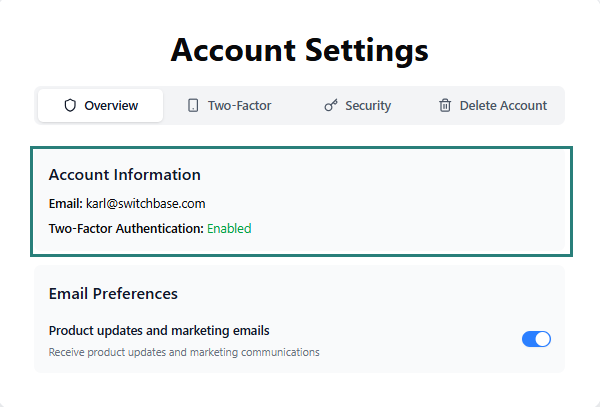
Task: Disable product updates and marketing emails toggle
Action: point(536,339)
